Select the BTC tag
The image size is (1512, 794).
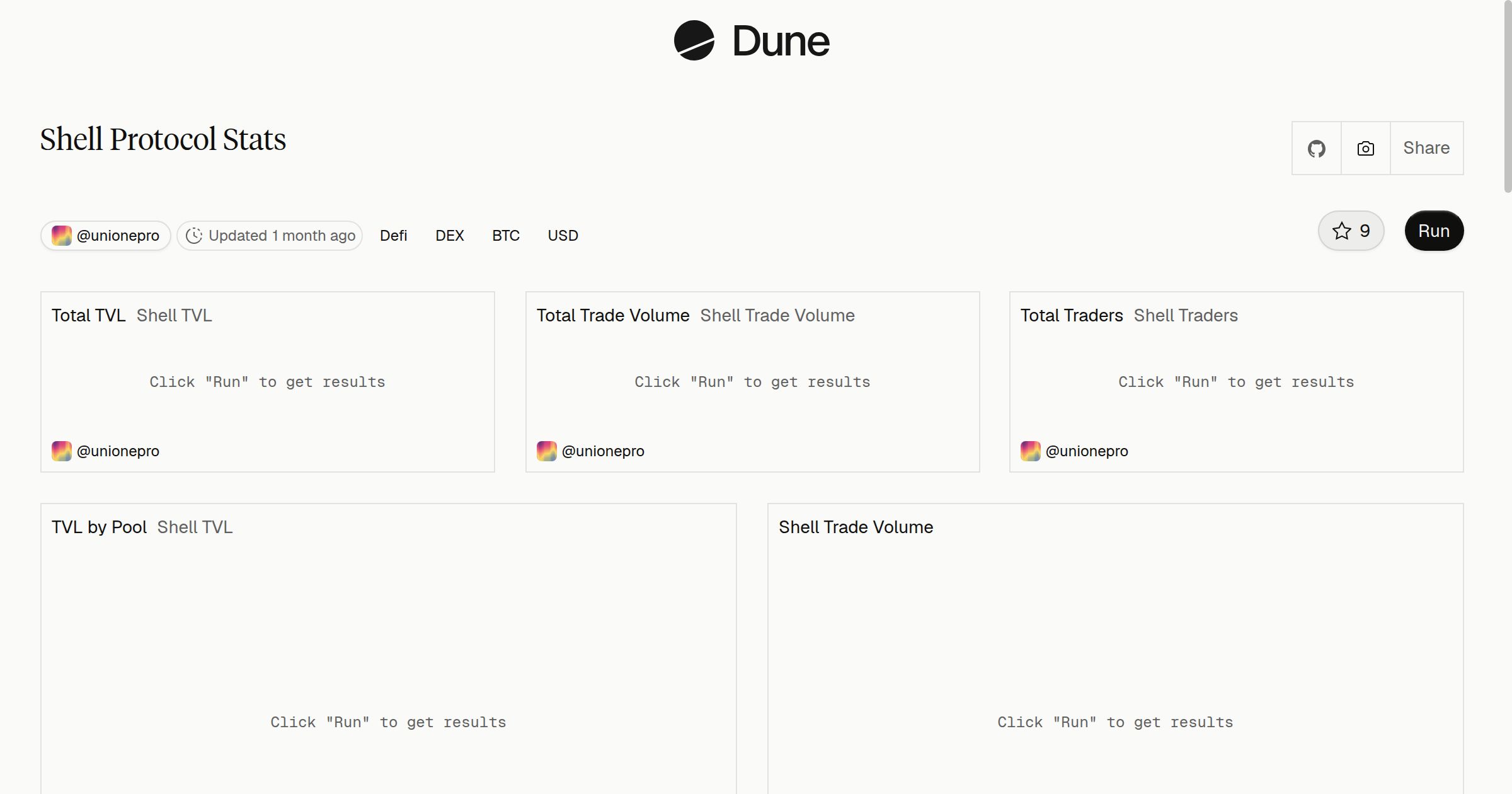coord(506,236)
